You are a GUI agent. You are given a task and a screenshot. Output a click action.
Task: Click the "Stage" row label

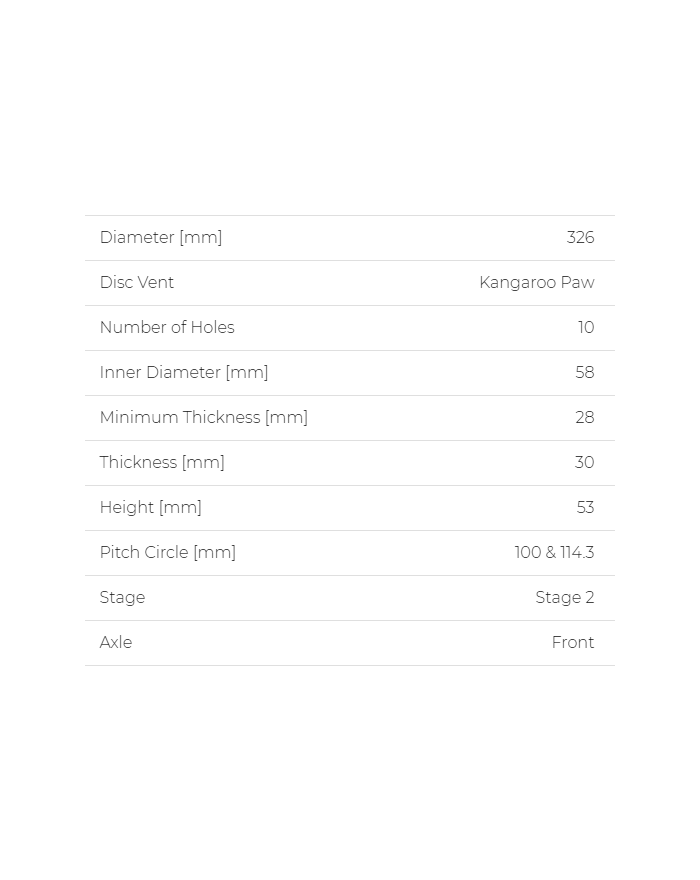[122, 598]
